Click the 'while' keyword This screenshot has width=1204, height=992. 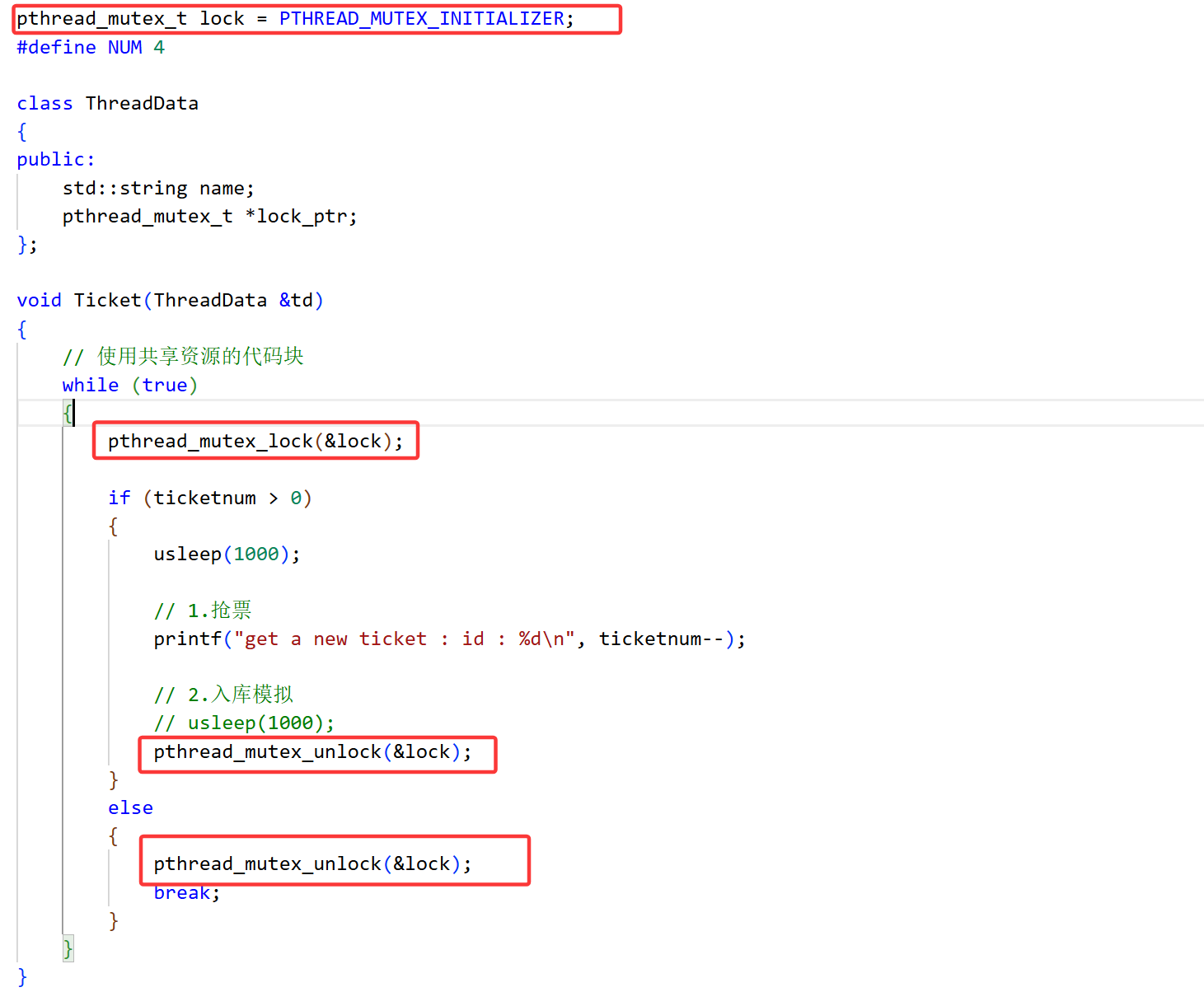coord(90,385)
